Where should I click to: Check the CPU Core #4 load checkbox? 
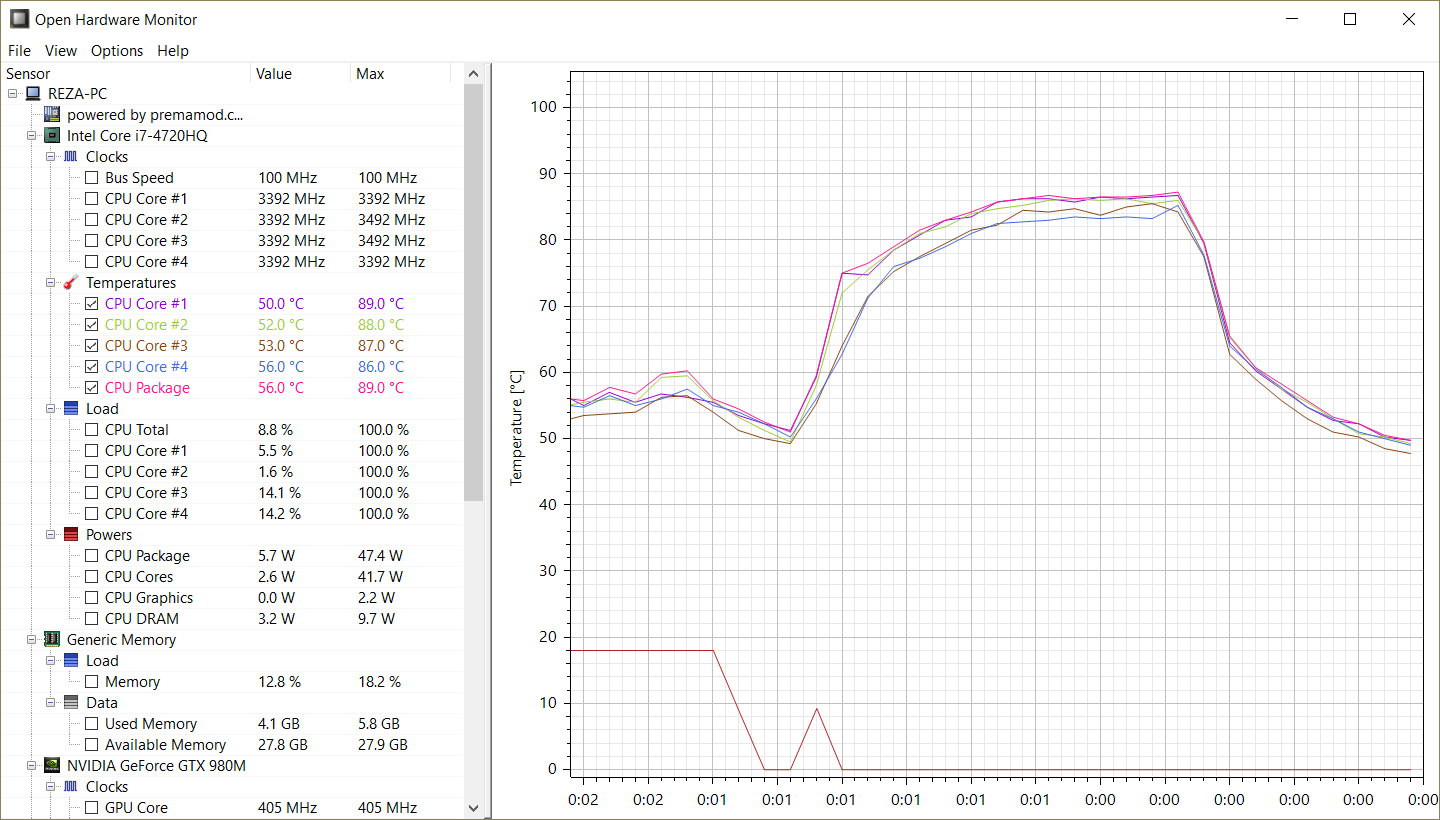tap(92, 513)
